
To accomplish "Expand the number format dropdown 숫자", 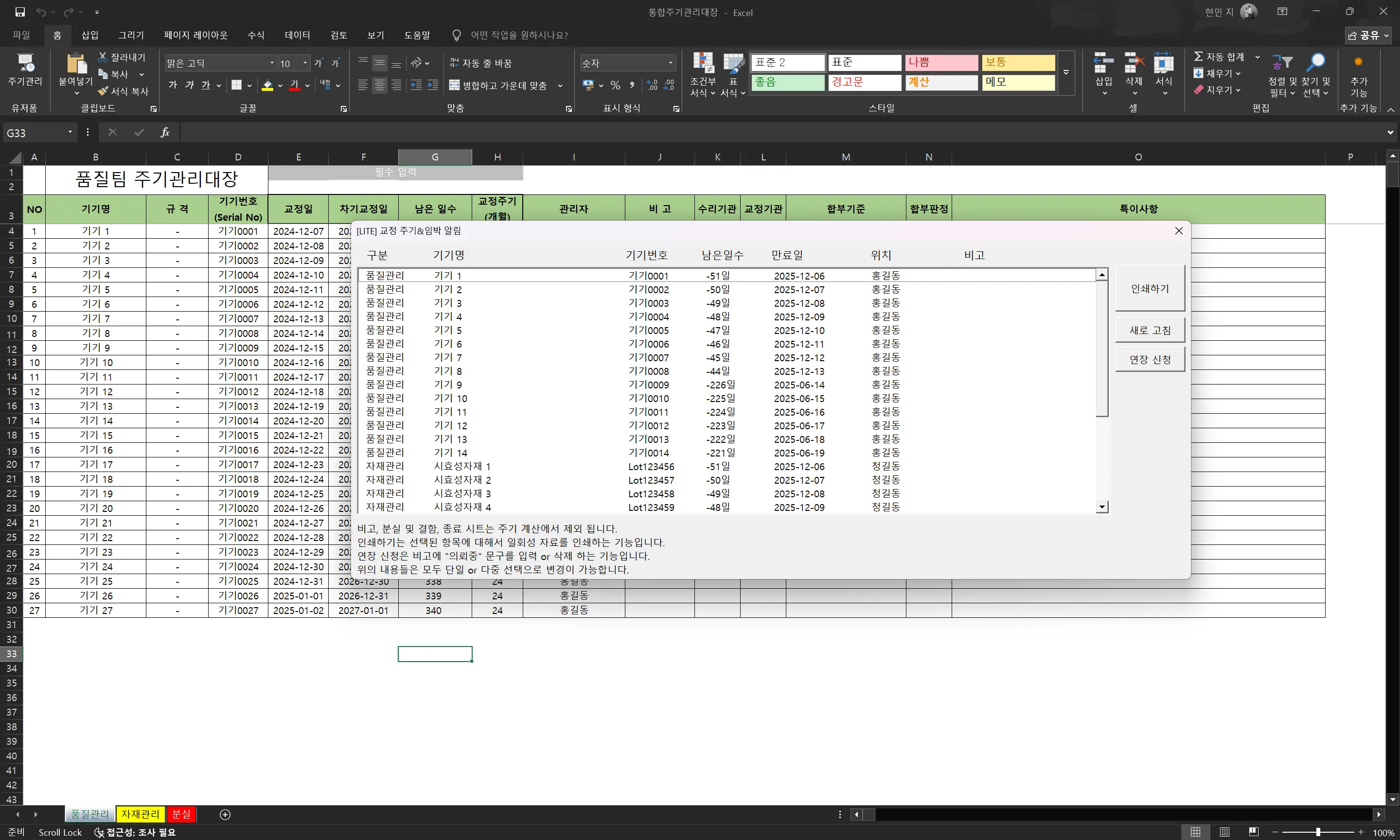I will point(670,63).
